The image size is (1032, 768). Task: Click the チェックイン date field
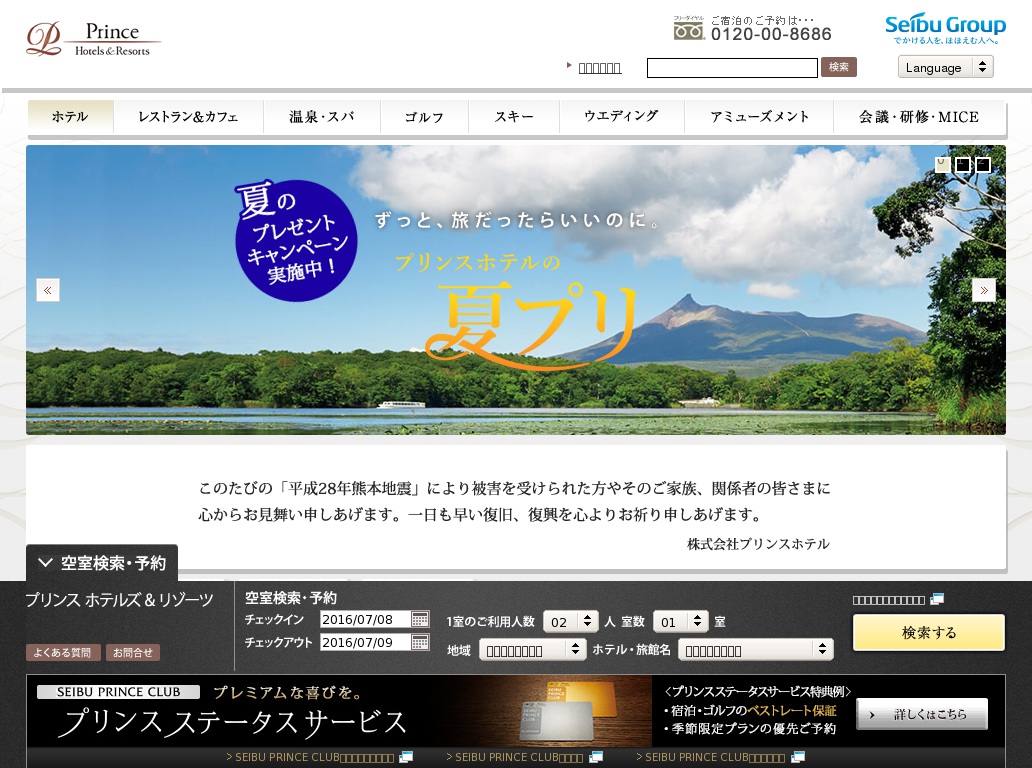(365, 619)
